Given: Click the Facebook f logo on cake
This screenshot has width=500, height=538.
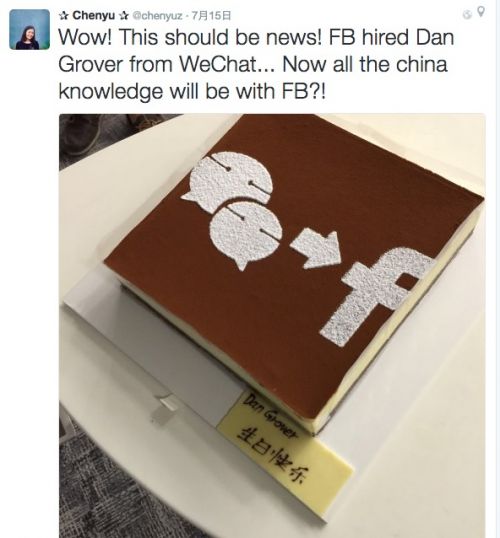Looking at the screenshot, I should click(x=378, y=296).
